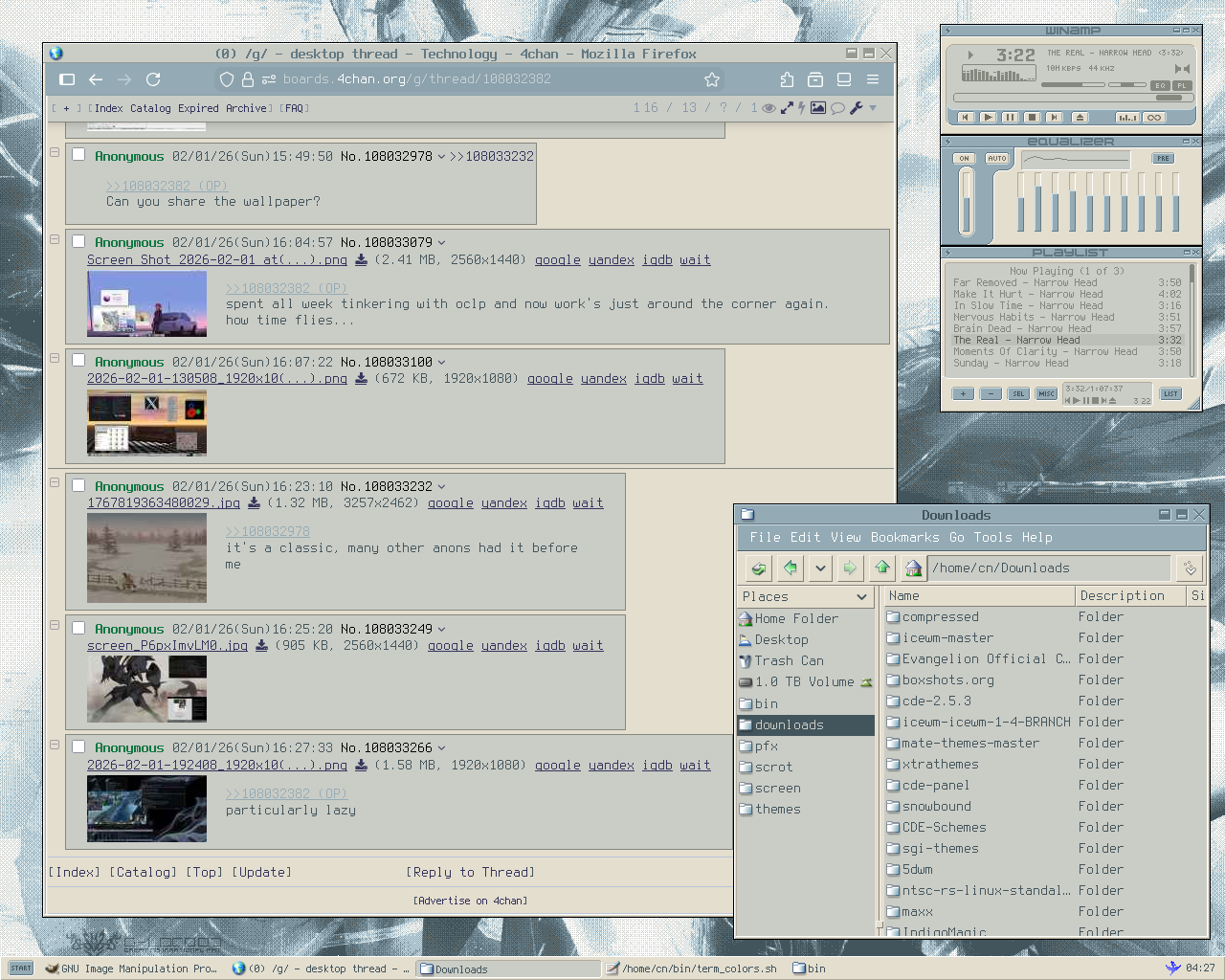
Task: Skip to the next track in Winamp
Action: tap(1054, 118)
